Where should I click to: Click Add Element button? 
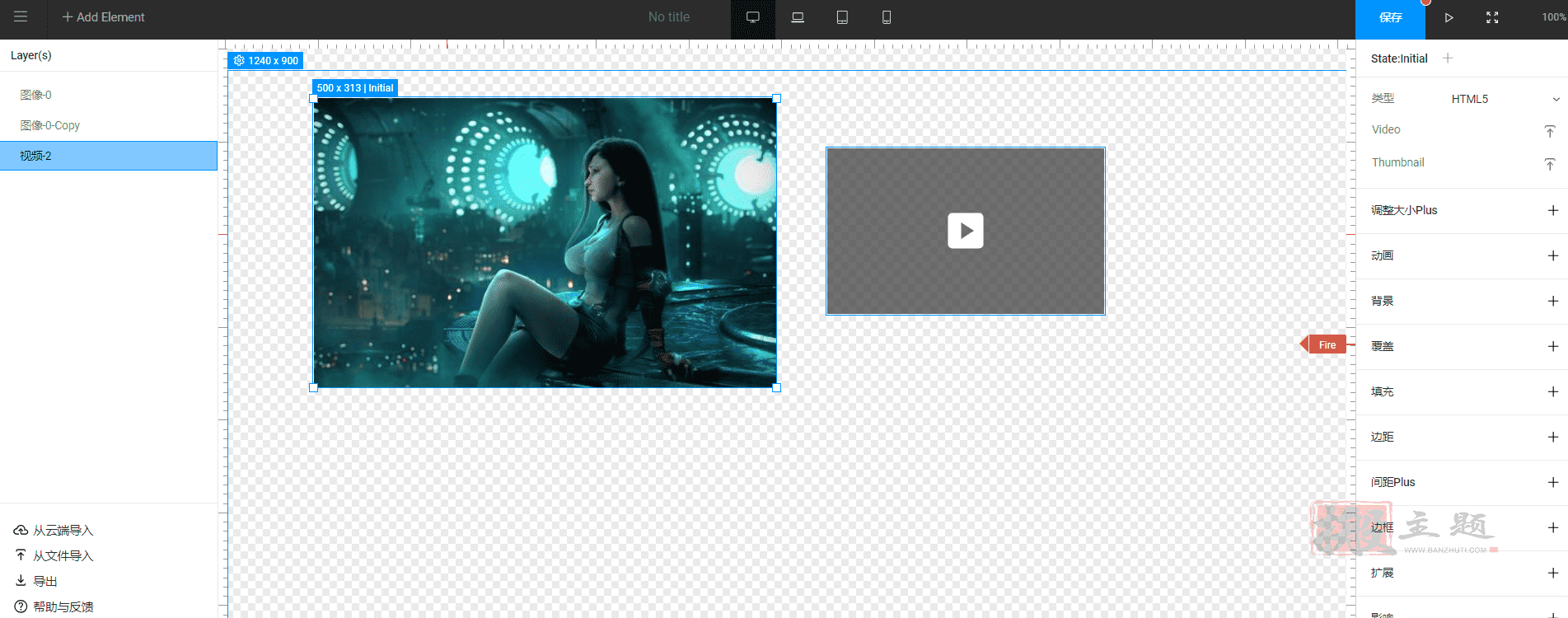pos(104,16)
